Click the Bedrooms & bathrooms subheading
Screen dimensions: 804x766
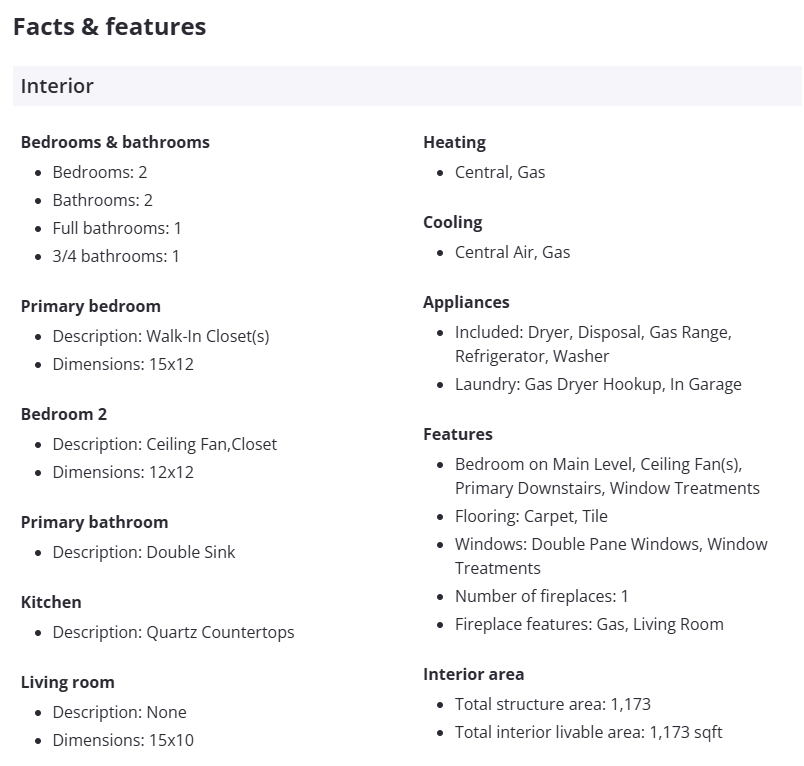click(x=115, y=142)
